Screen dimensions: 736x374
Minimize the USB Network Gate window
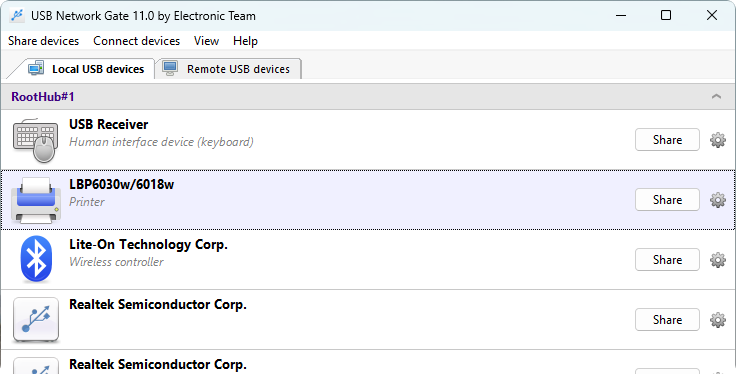coord(621,15)
